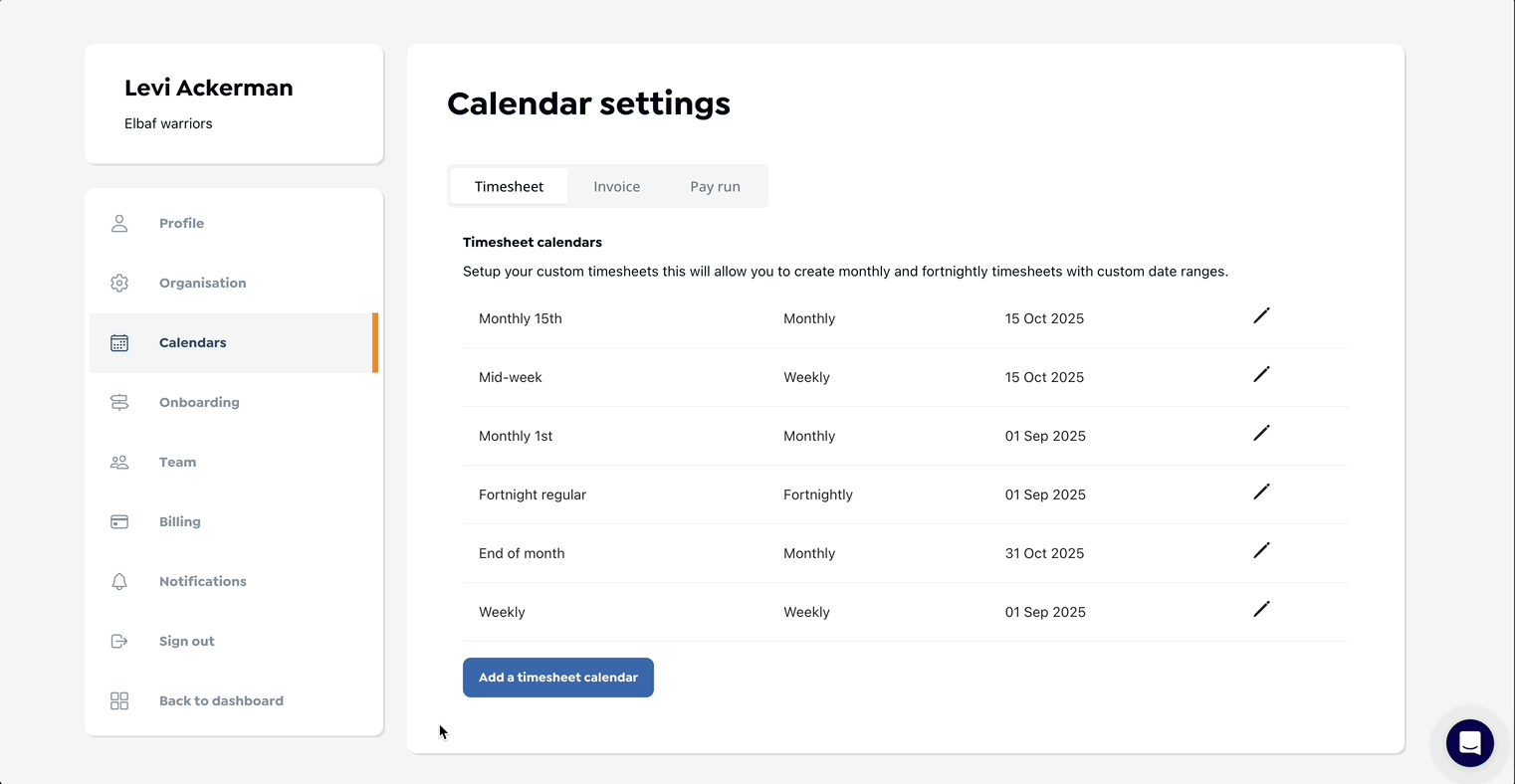The image size is (1515, 784).
Task: Select the Timesheet tab
Action: coord(509,186)
